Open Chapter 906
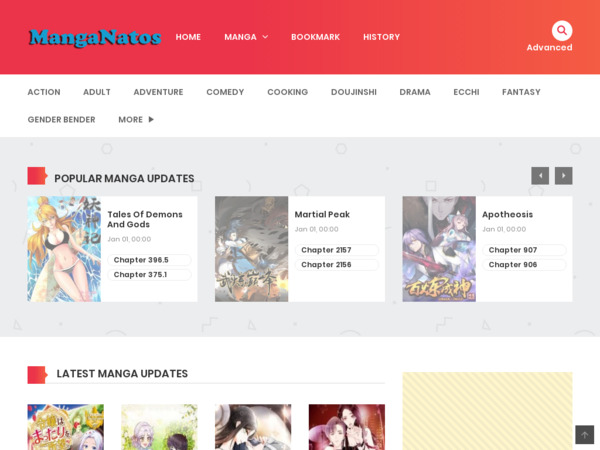 524,265
